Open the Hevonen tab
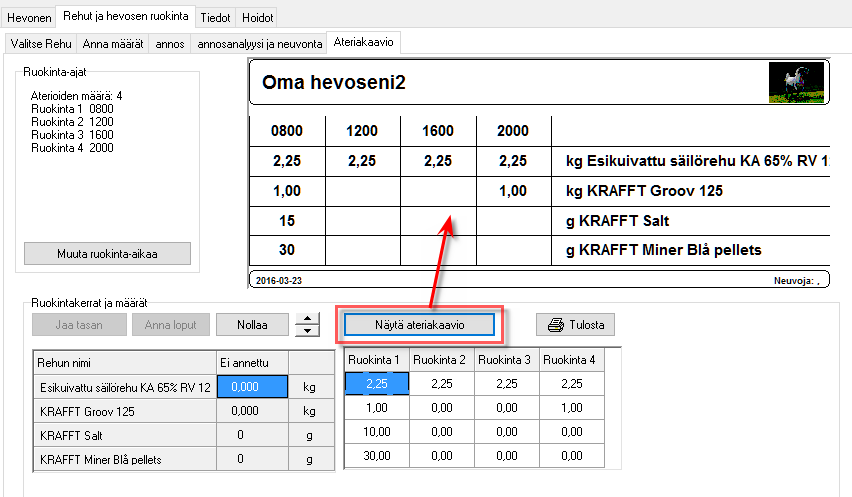 29,17
